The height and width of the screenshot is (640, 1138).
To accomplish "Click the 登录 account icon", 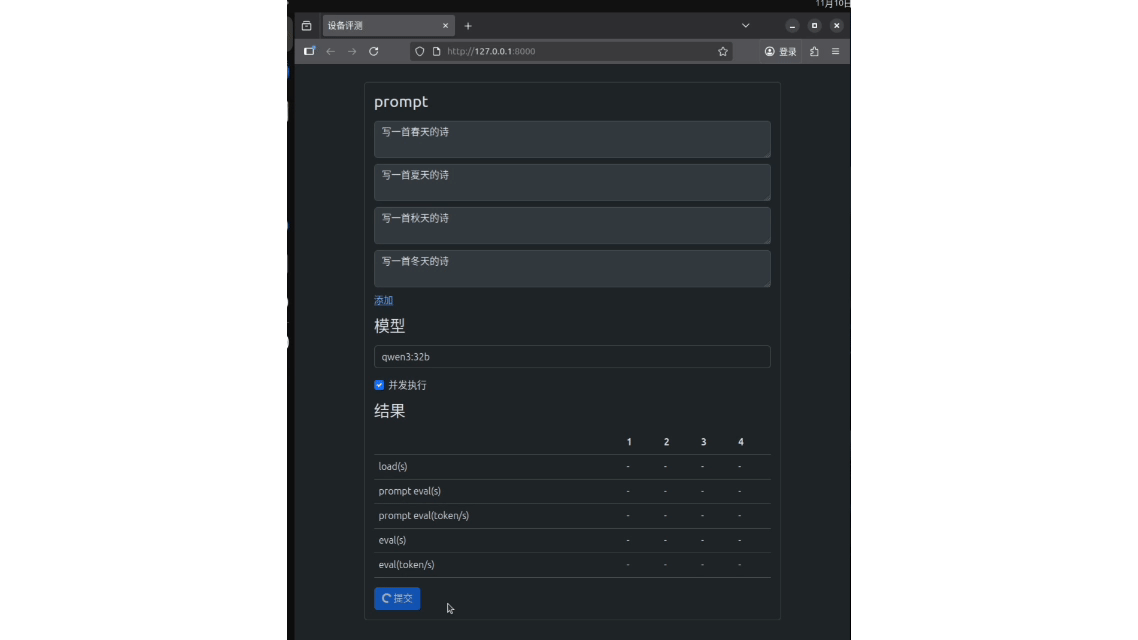I will pyautogui.click(x=779, y=51).
